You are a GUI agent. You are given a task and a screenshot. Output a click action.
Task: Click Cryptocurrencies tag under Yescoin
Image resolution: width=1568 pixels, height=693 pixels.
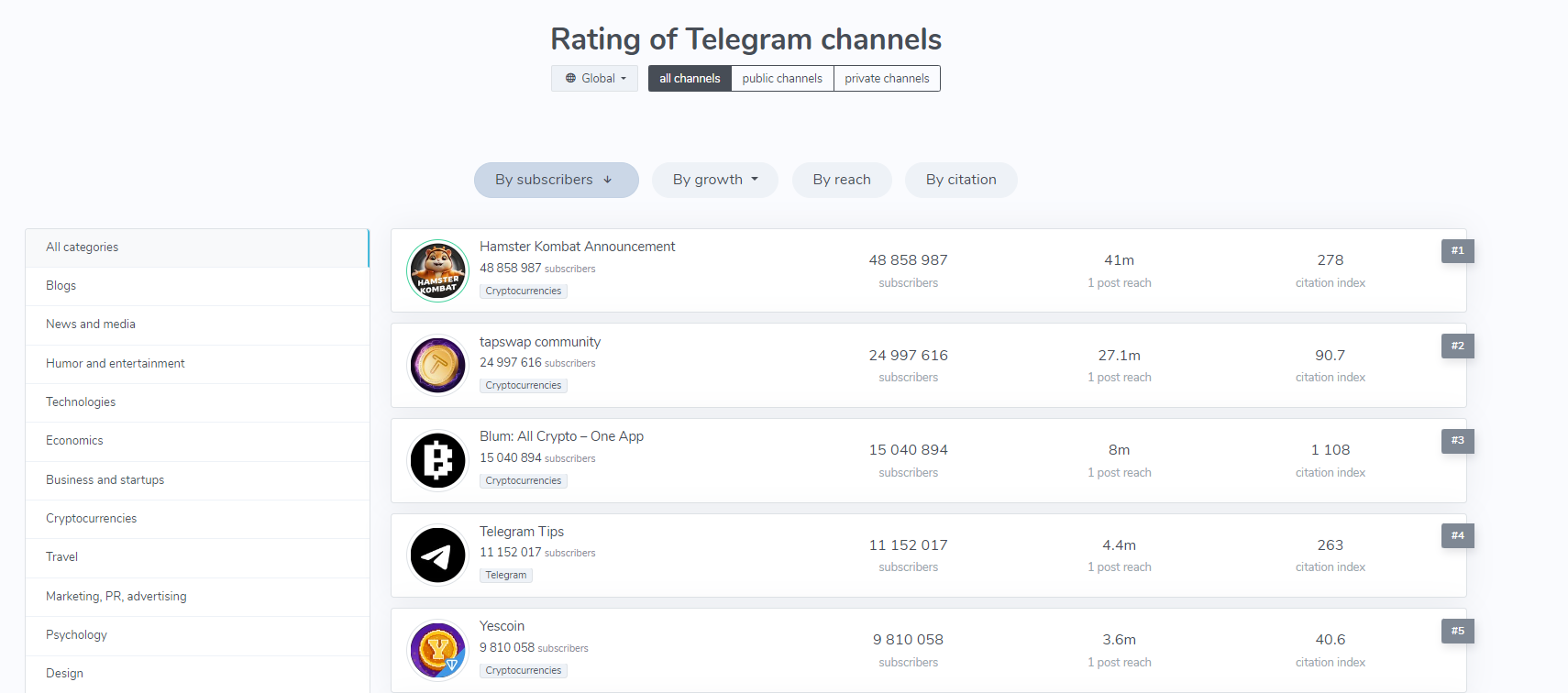point(524,671)
